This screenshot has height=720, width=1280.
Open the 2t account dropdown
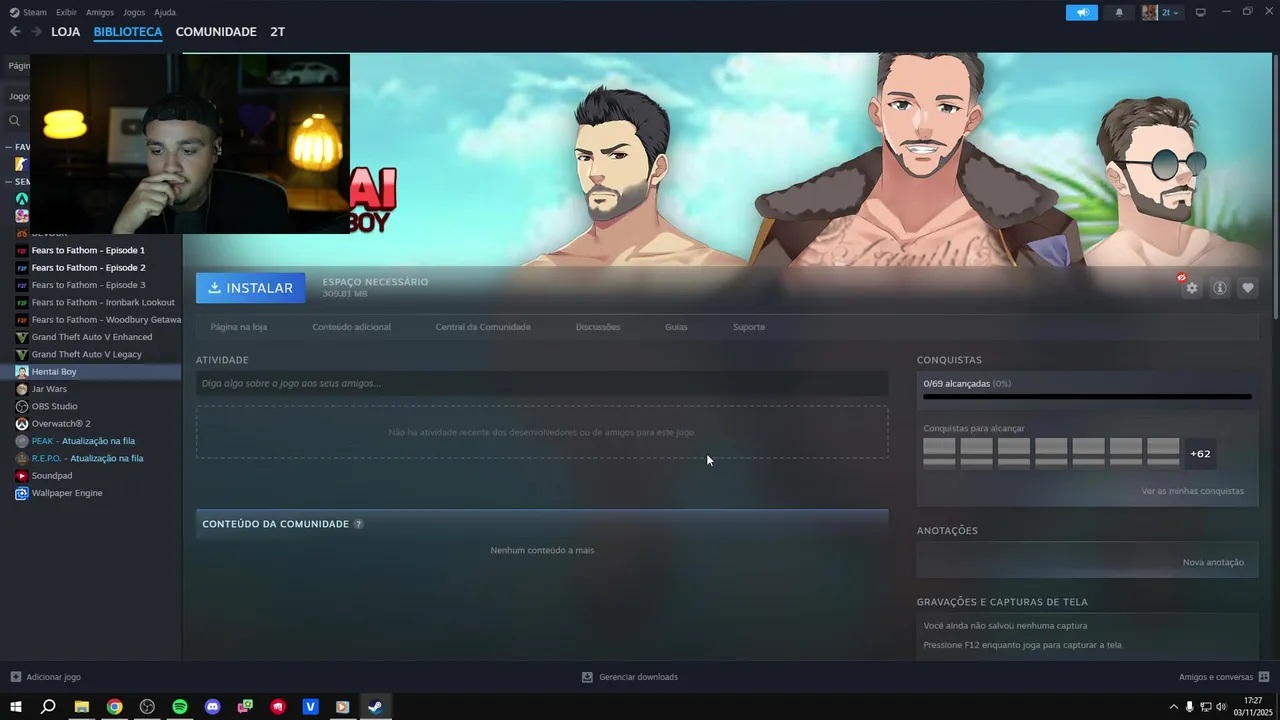tap(1162, 12)
